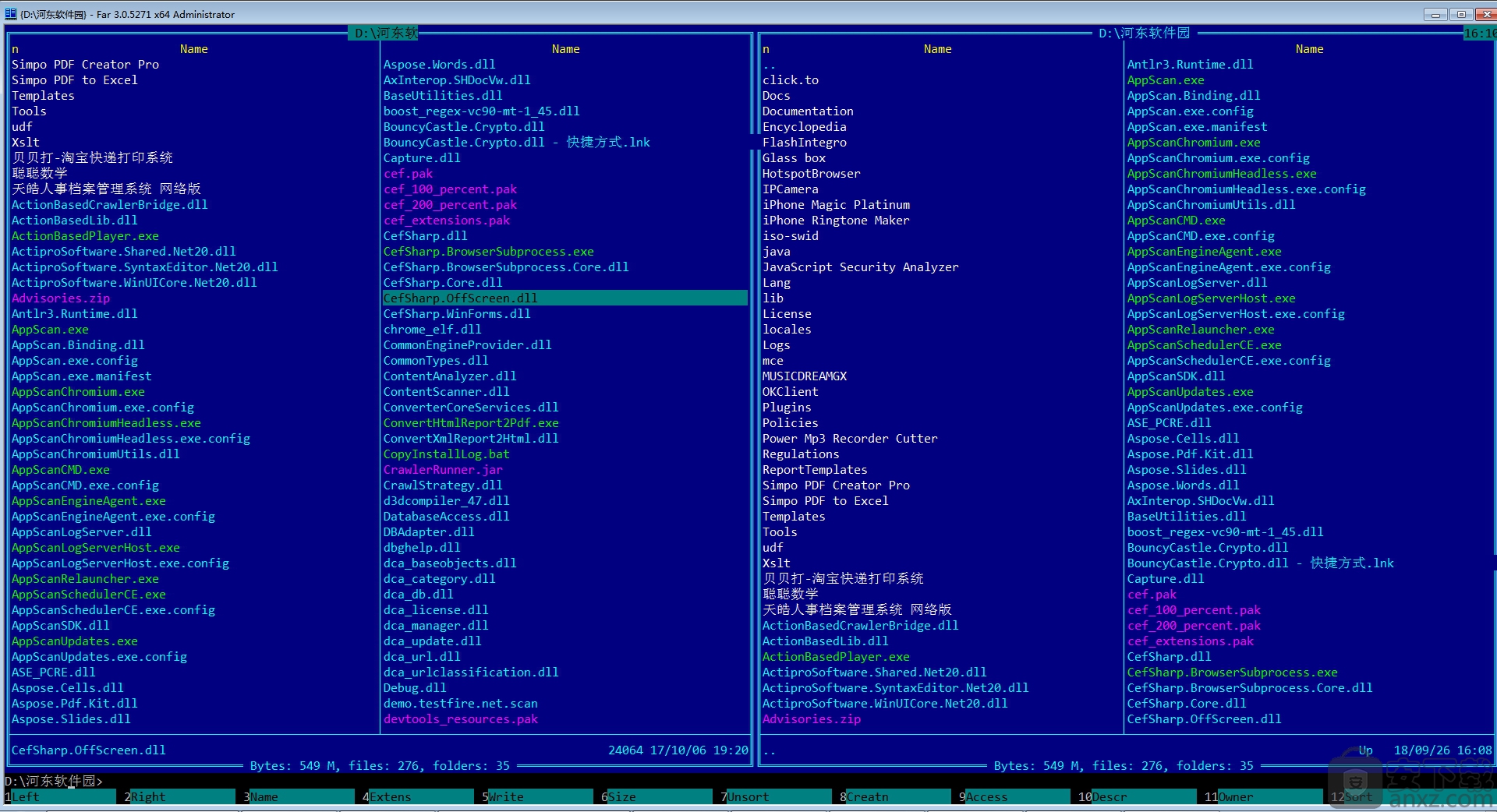The image size is (1497, 812).
Task: Select the Regulations folder
Action: pyautogui.click(x=801, y=454)
